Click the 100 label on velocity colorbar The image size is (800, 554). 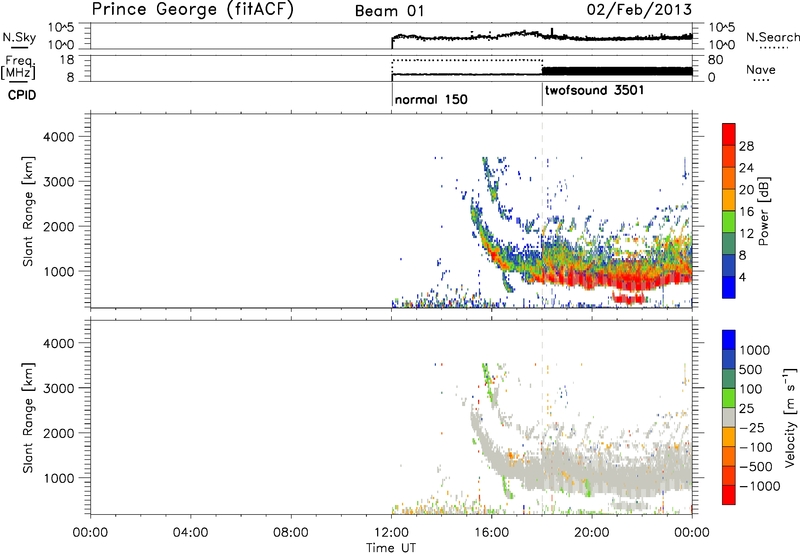pyautogui.click(x=751, y=389)
